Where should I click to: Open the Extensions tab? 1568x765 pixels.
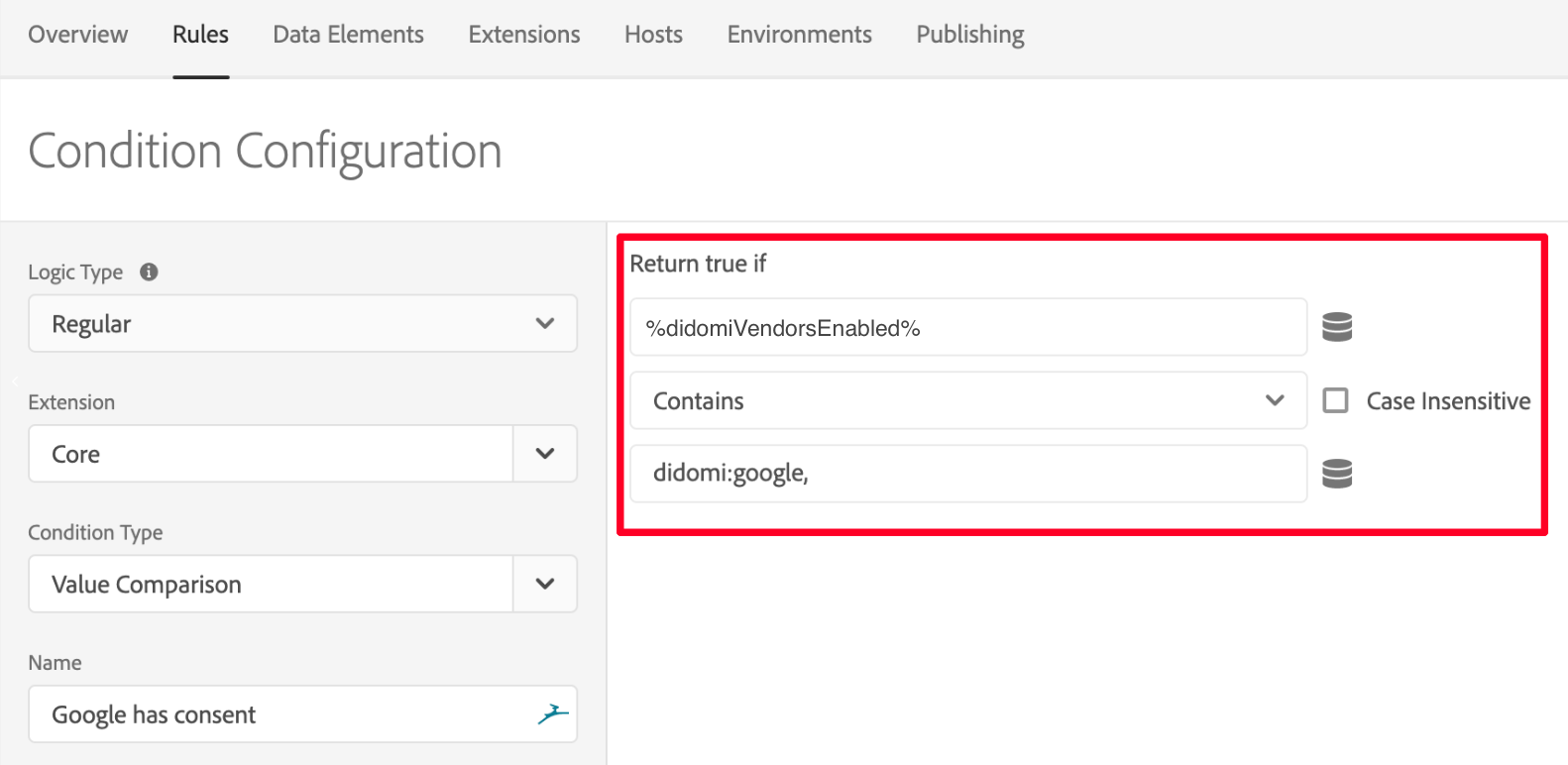524,35
